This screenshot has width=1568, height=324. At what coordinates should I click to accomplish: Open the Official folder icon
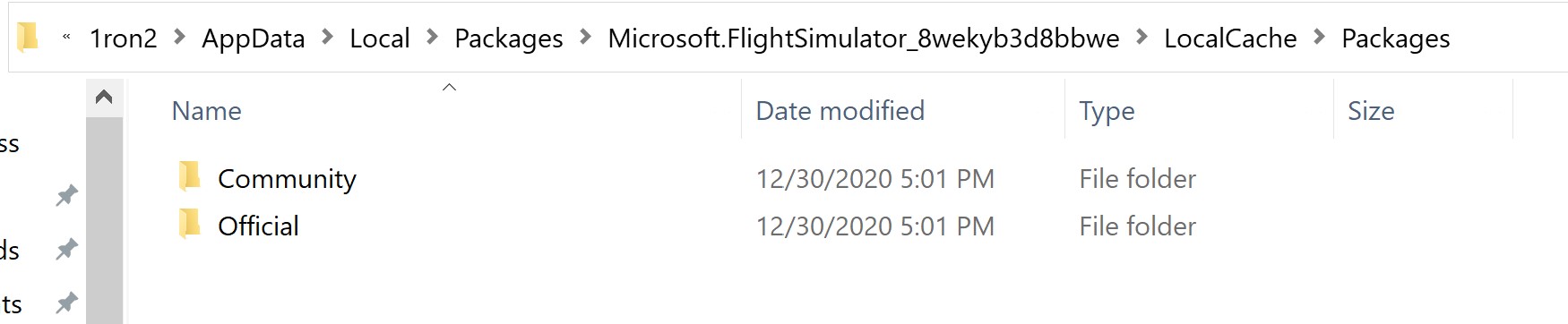pos(189,225)
